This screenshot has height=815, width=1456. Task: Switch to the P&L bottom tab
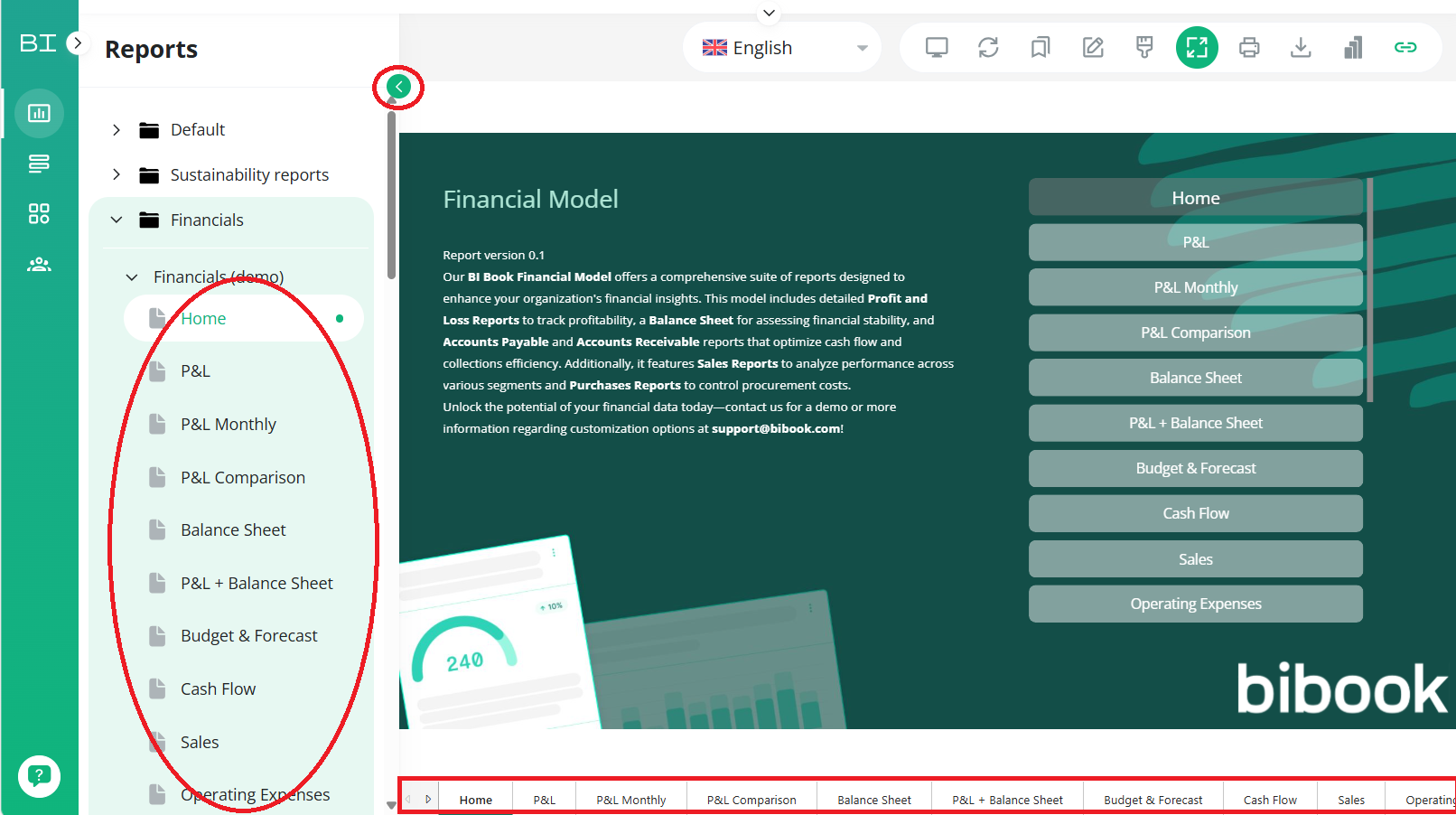tap(545, 800)
